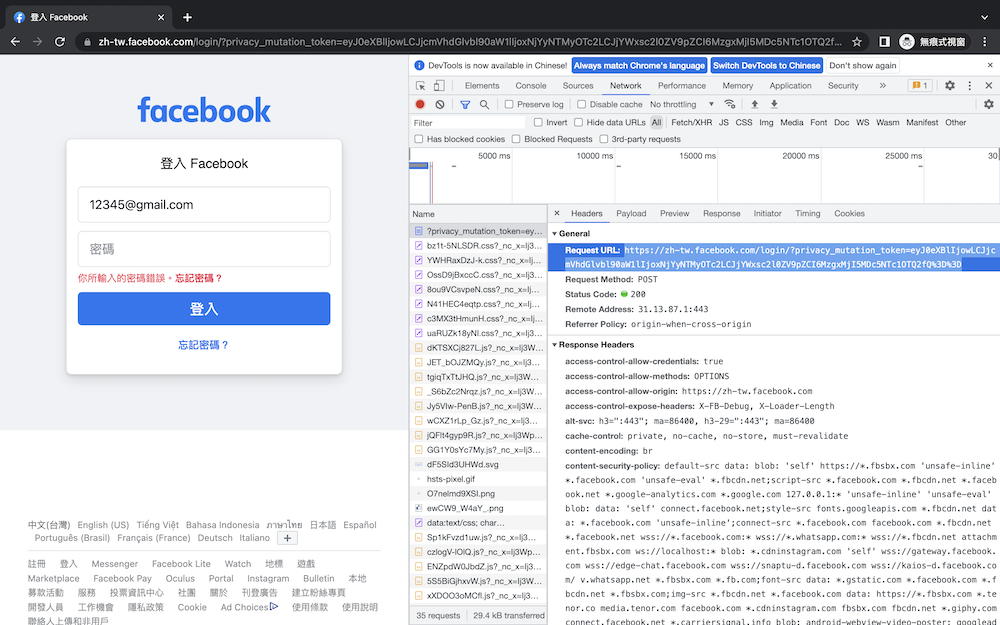The height and width of the screenshot is (625, 1000).
Task: Switch to the Elements panel
Action: pos(482,85)
